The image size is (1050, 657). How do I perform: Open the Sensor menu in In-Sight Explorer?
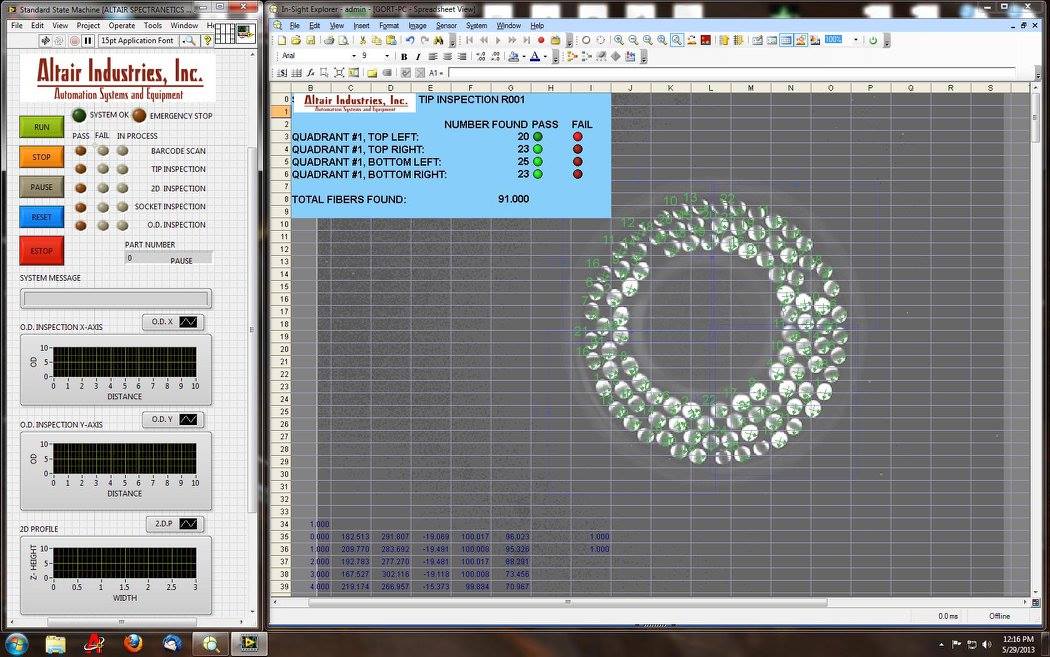coord(446,25)
